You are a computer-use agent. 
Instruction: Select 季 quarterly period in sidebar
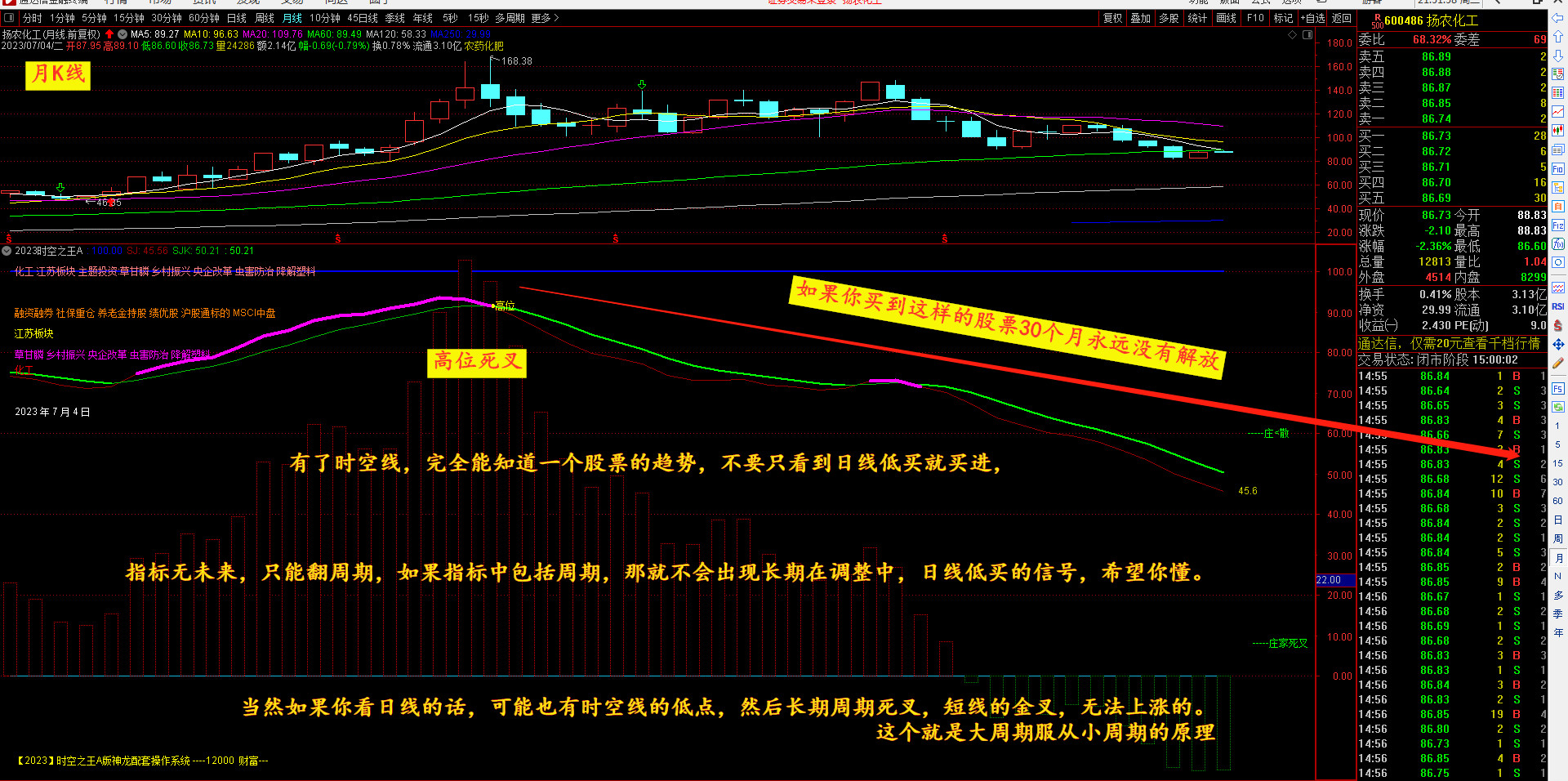tap(1558, 614)
